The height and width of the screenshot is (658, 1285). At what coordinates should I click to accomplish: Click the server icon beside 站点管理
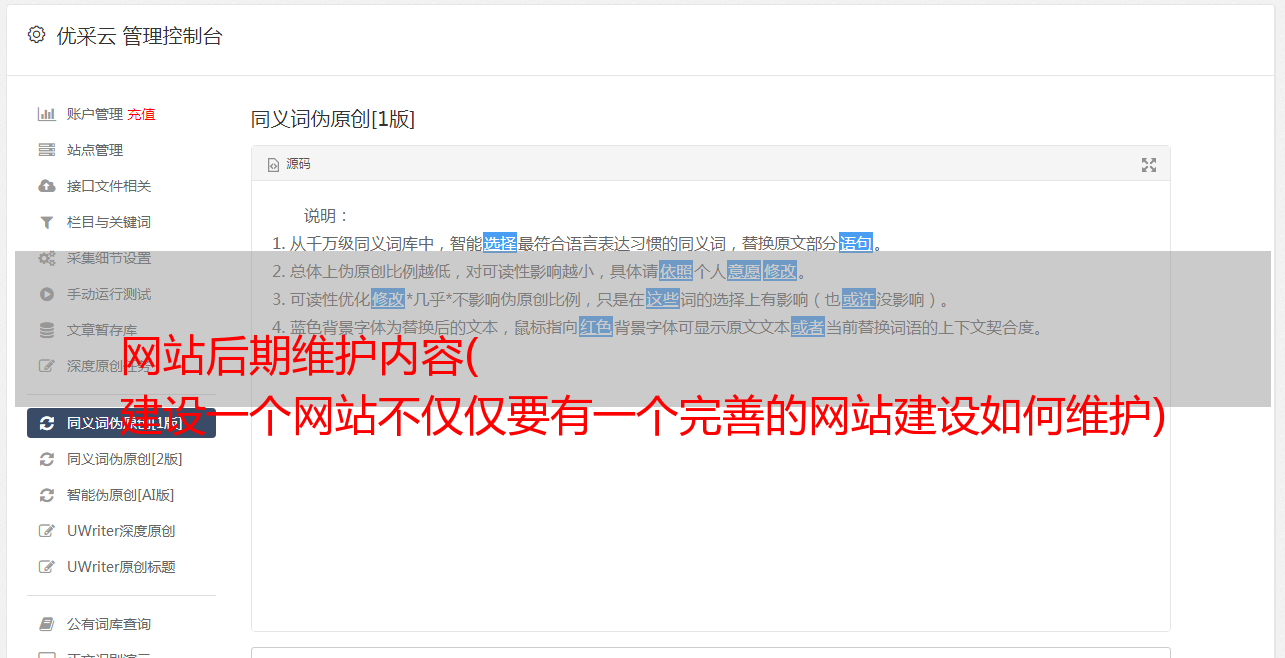(x=46, y=150)
